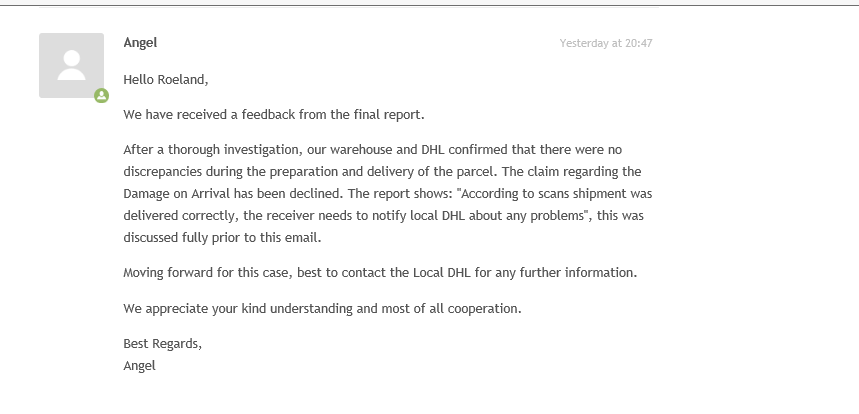The width and height of the screenshot is (859, 414).
Task: Click the timestamp Yesterday at 20:47
Action: 606,43
